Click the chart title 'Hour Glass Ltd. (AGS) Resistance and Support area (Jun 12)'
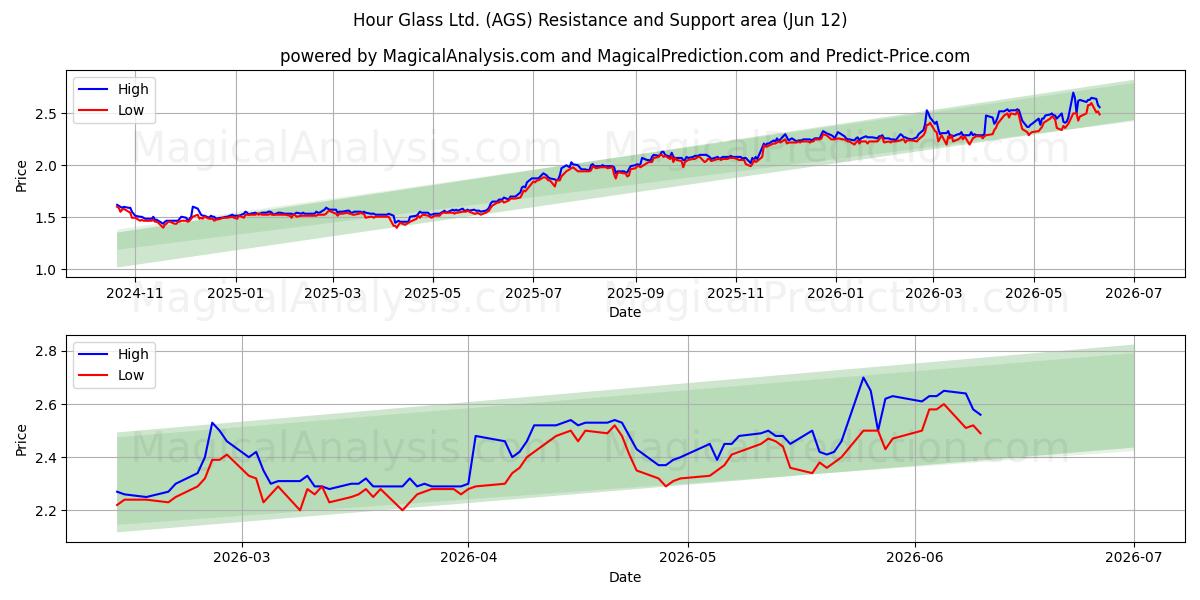The height and width of the screenshot is (600, 1200). point(600,20)
